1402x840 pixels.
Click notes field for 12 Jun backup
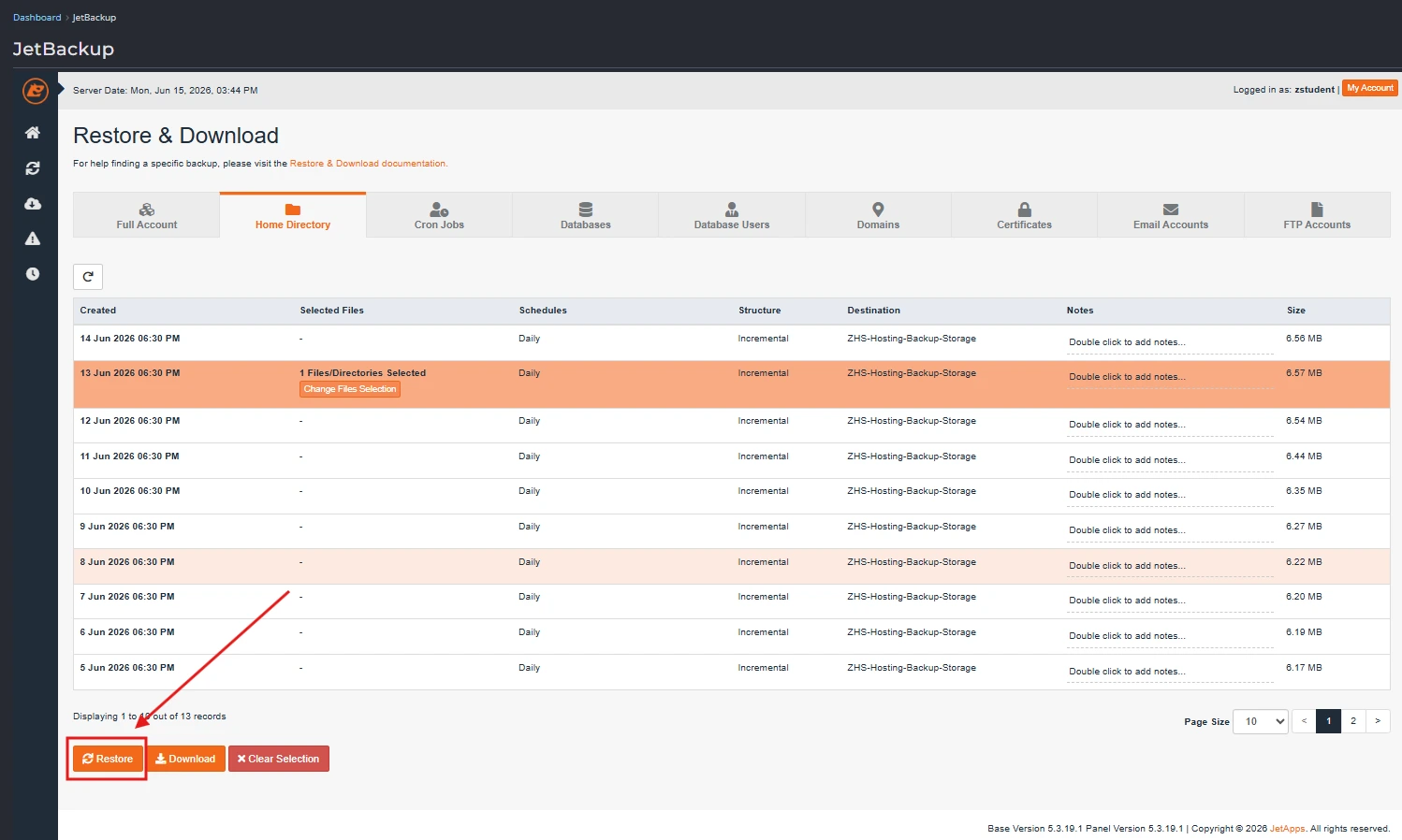(x=1170, y=425)
